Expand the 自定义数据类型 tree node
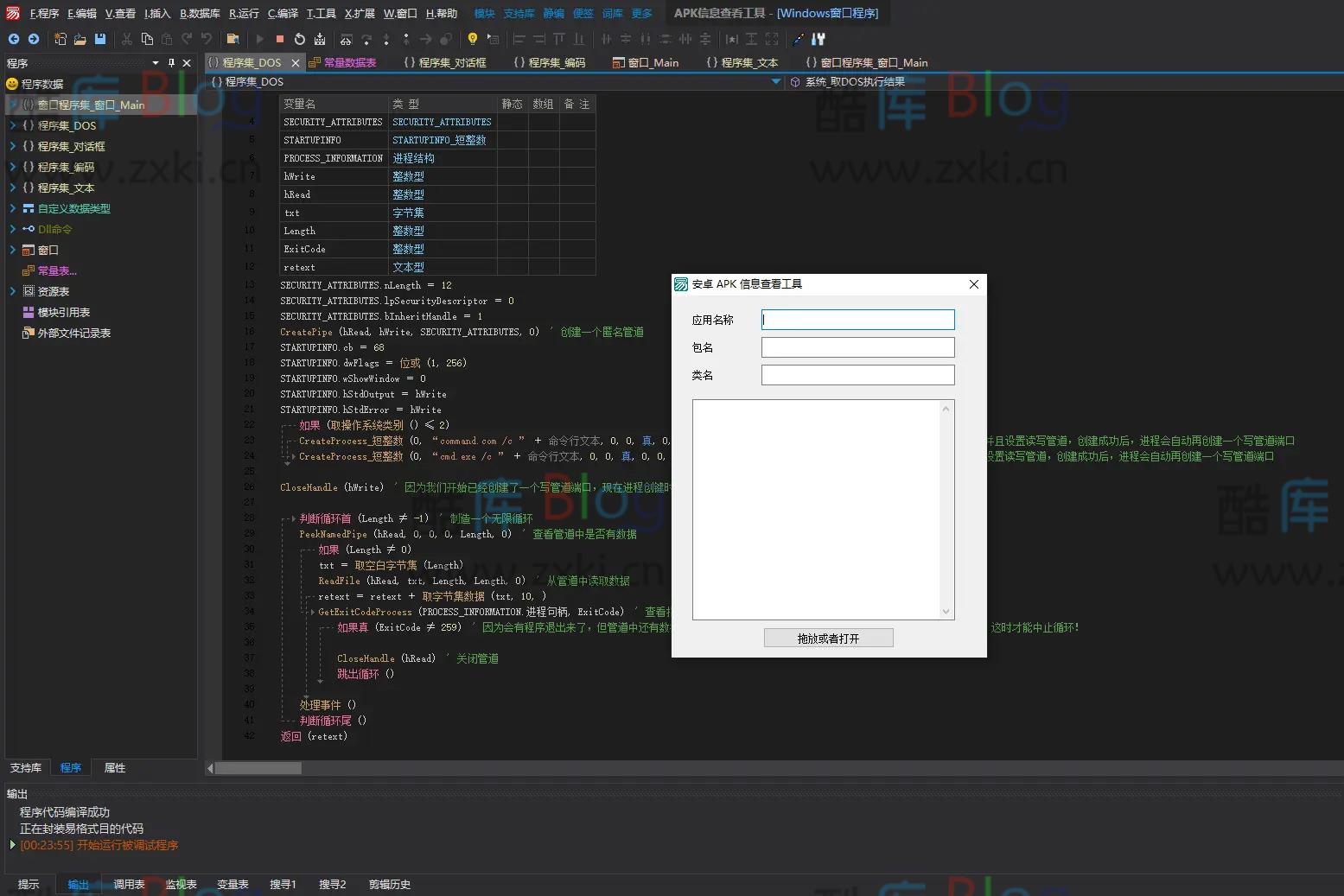1344x896 pixels. pos(13,208)
